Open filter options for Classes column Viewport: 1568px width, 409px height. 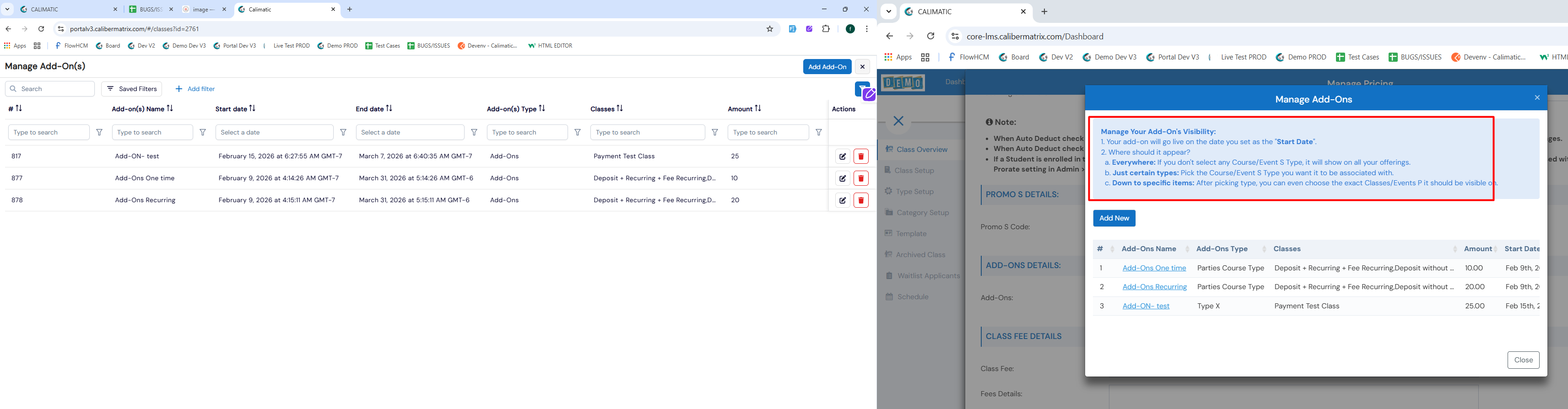pyautogui.click(x=715, y=132)
